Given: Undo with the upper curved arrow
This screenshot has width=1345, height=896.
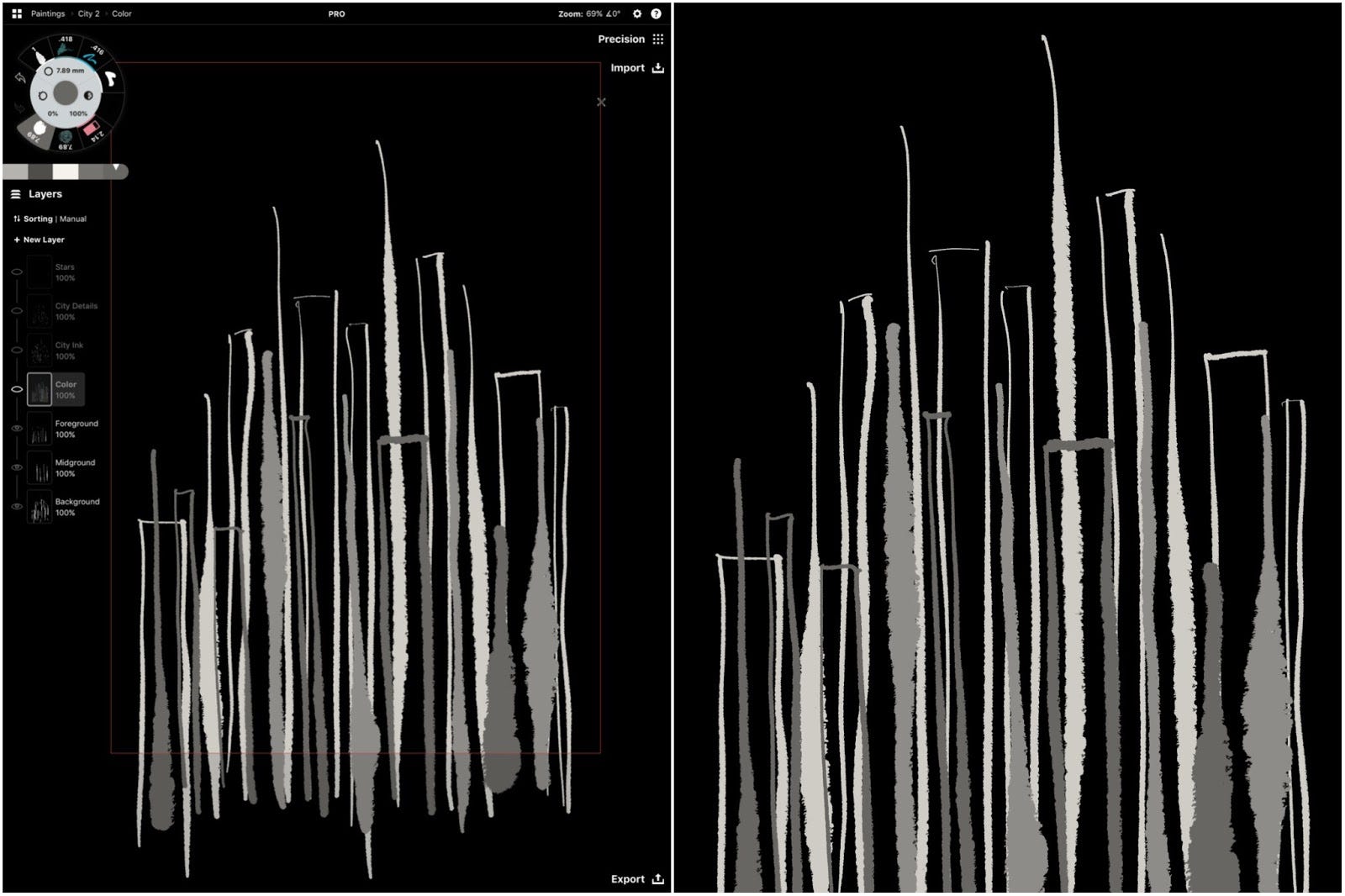Looking at the screenshot, I should click(x=20, y=77).
